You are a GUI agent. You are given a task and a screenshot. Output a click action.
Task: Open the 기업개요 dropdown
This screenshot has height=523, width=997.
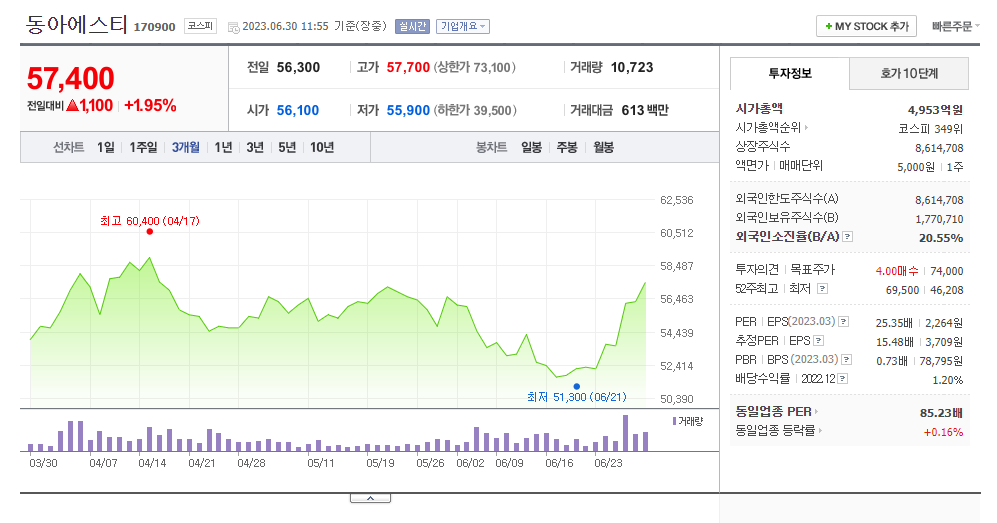coord(463,27)
